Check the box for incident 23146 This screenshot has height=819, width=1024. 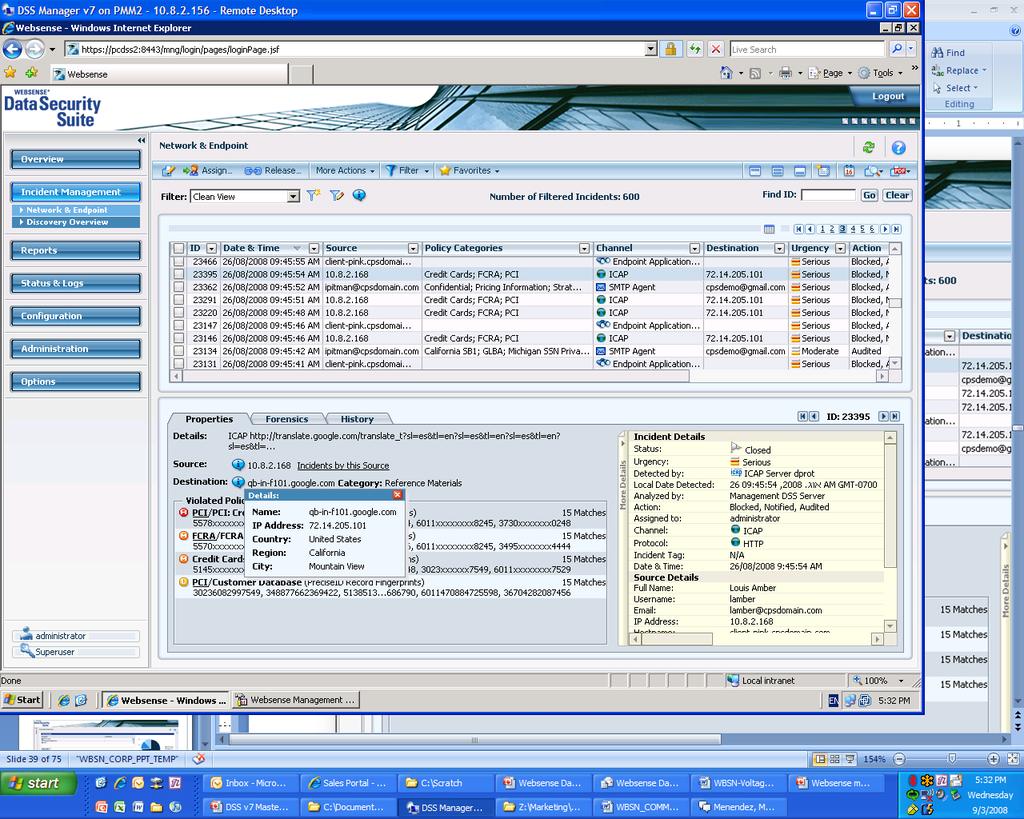(x=178, y=338)
